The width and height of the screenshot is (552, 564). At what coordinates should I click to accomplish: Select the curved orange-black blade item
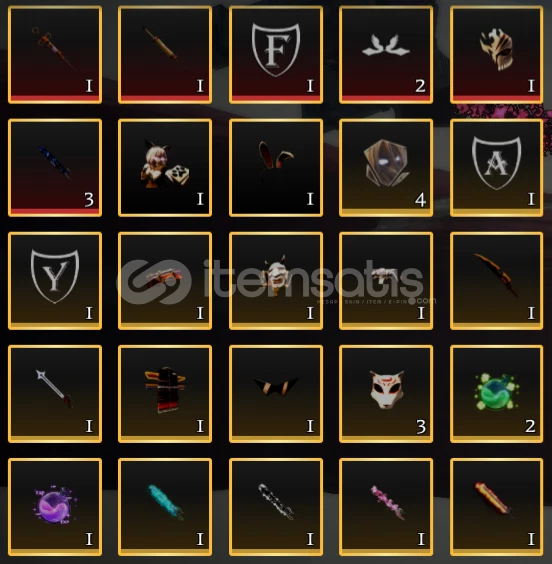pyautogui.click(x=496, y=281)
